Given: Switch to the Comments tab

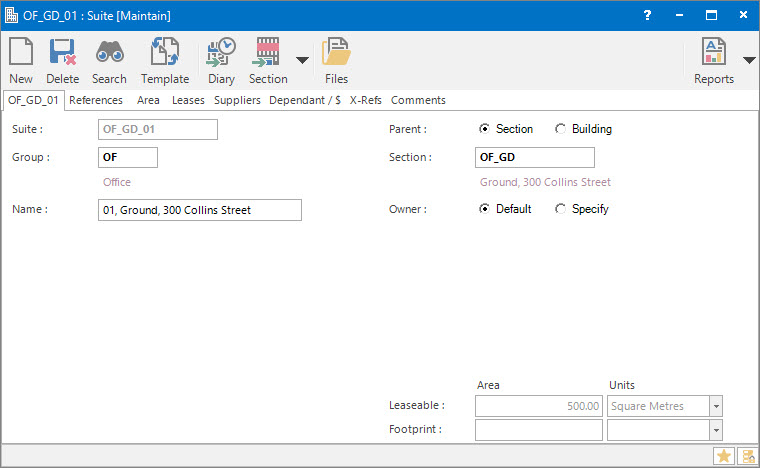Looking at the screenshot, I should pyautogui.click(x=418, y=100).
